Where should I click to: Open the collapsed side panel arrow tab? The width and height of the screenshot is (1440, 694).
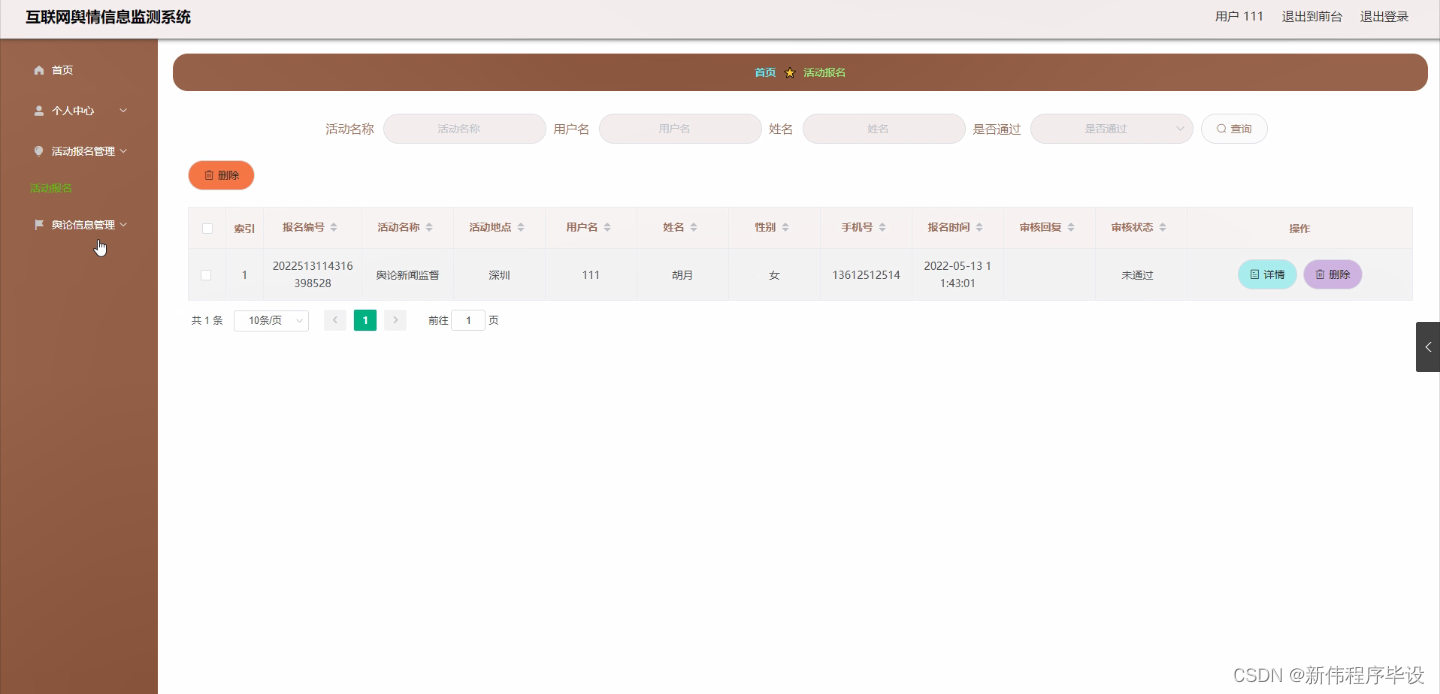coord(1428,347)
